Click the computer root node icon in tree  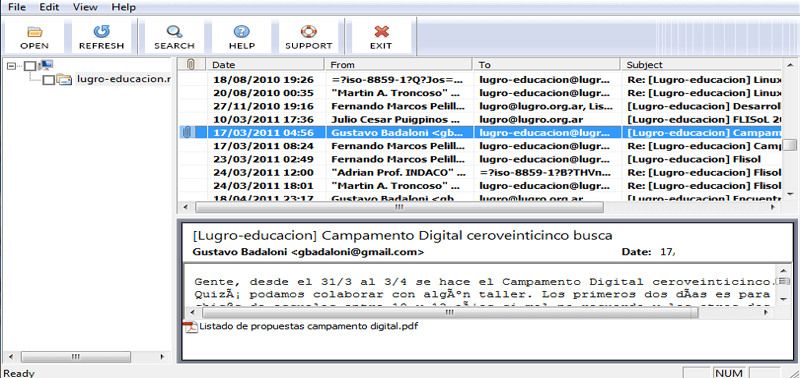click(x=46, y=65)
